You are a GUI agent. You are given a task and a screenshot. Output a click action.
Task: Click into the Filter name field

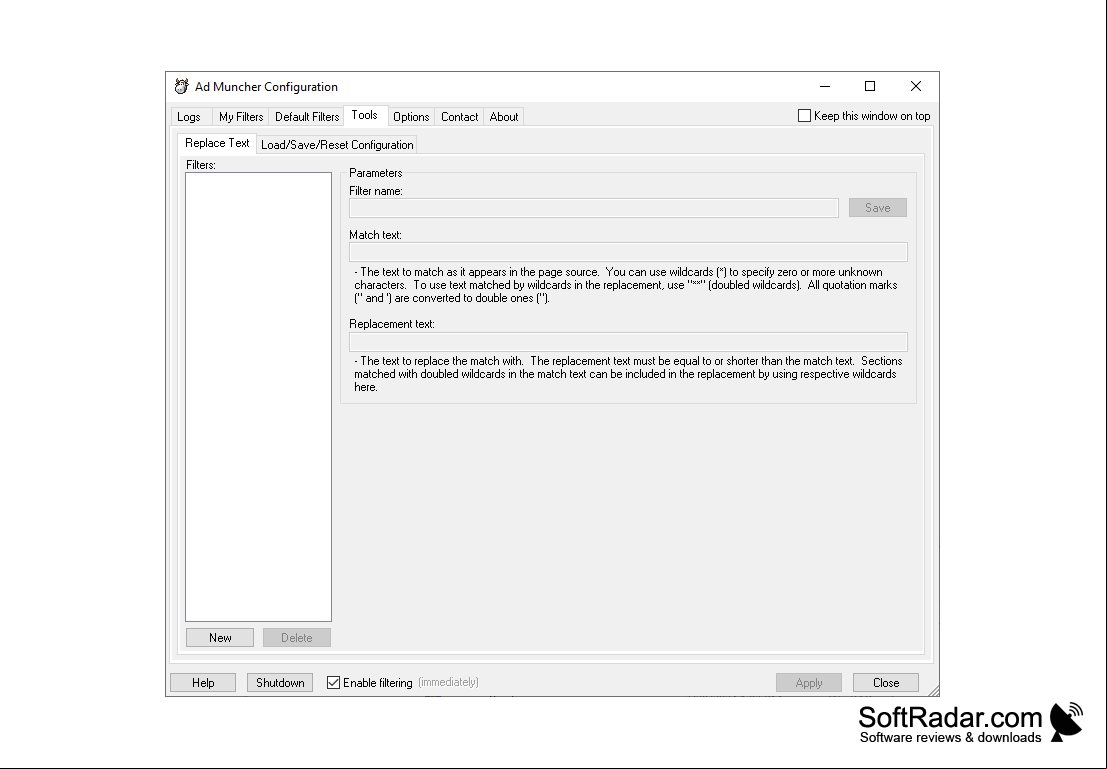(x=594, y=208)
